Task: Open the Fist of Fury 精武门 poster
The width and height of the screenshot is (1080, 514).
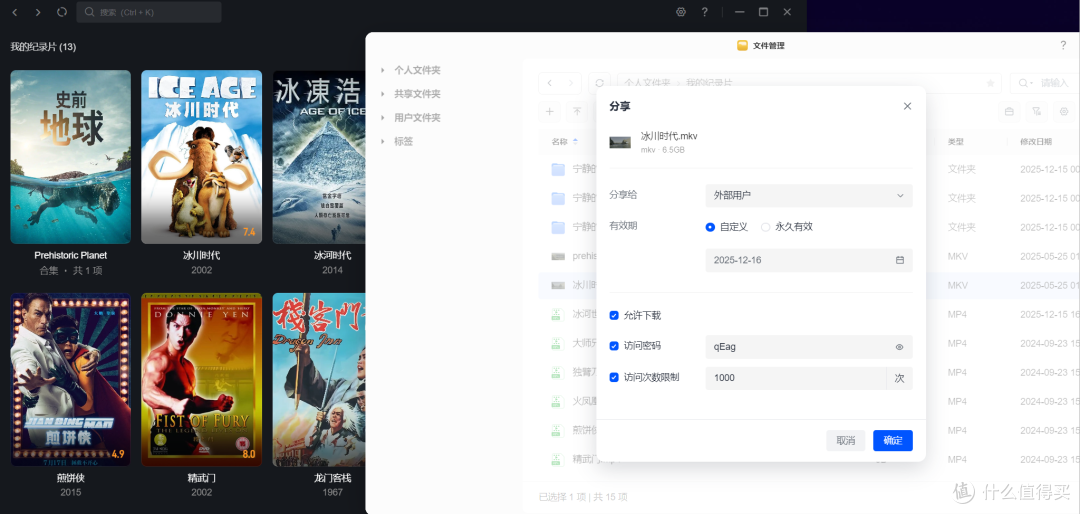Action: click(201, 380)
